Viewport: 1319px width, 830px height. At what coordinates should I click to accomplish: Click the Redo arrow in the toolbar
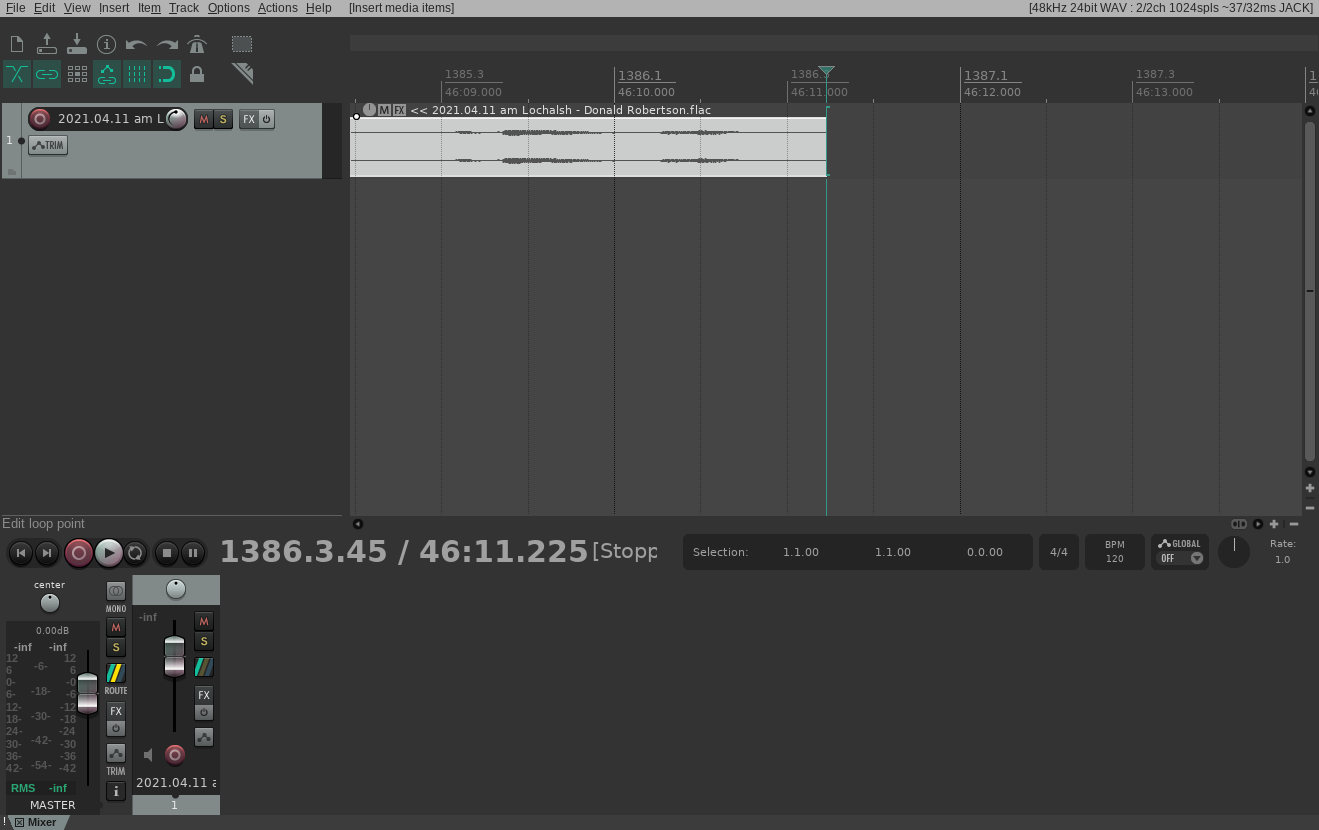pos(167,44)
